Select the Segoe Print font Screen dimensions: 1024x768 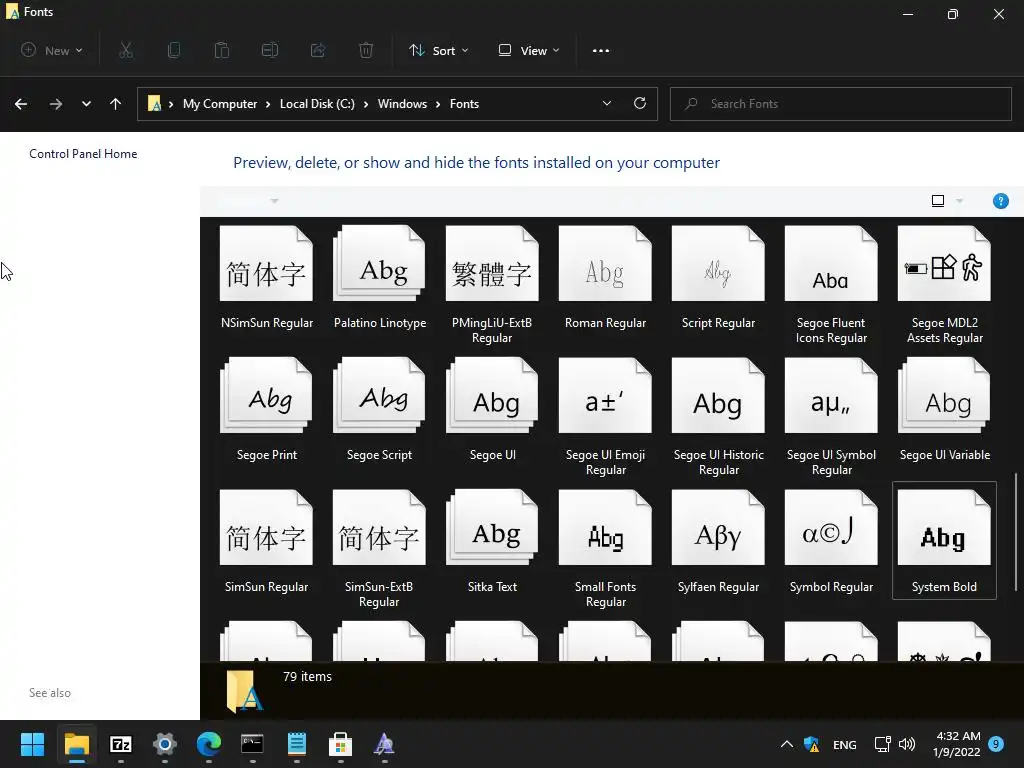(266, 409)
